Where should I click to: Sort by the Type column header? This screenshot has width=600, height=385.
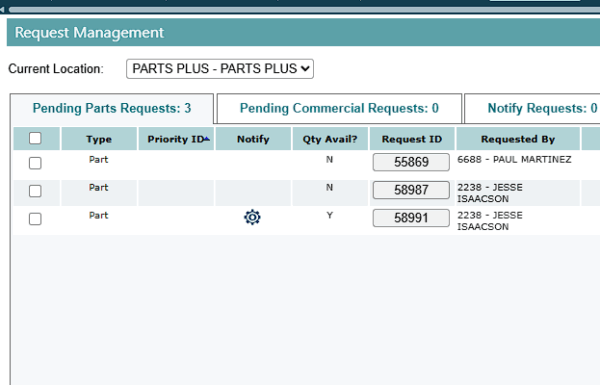99,139
